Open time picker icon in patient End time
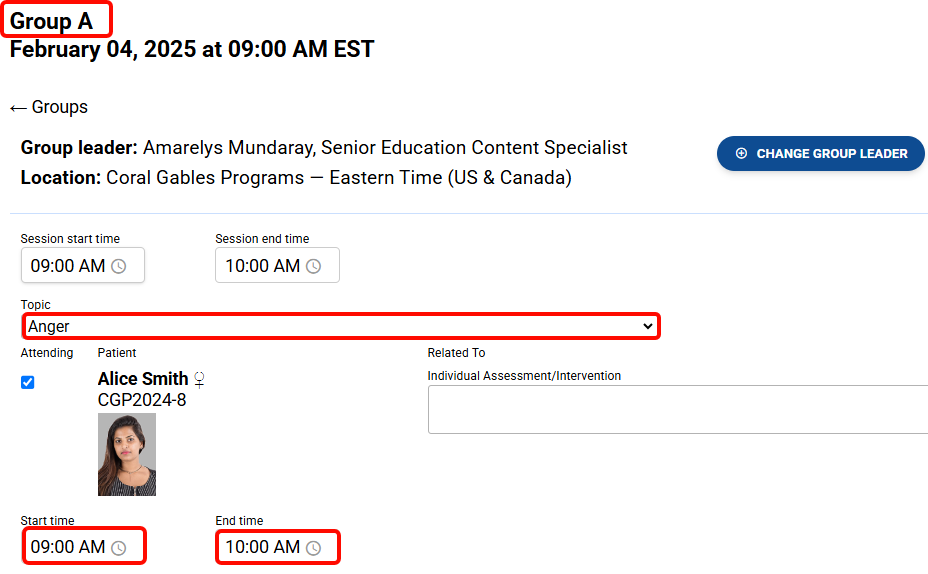Viewport: 928px width, 574px height. pos(313,548)
